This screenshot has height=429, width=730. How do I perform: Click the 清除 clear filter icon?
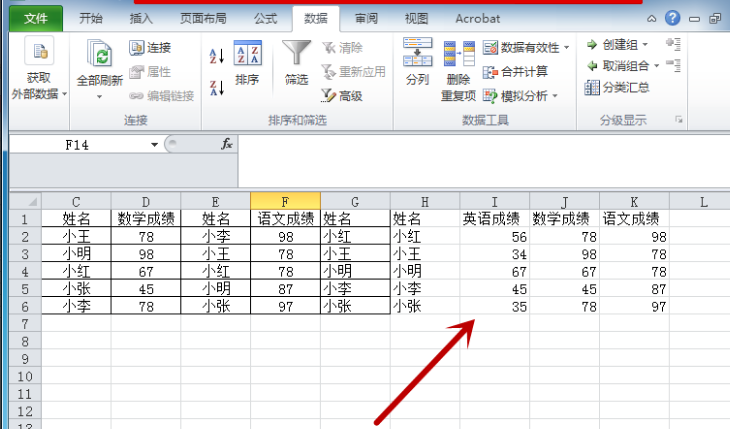click(329, 48)
